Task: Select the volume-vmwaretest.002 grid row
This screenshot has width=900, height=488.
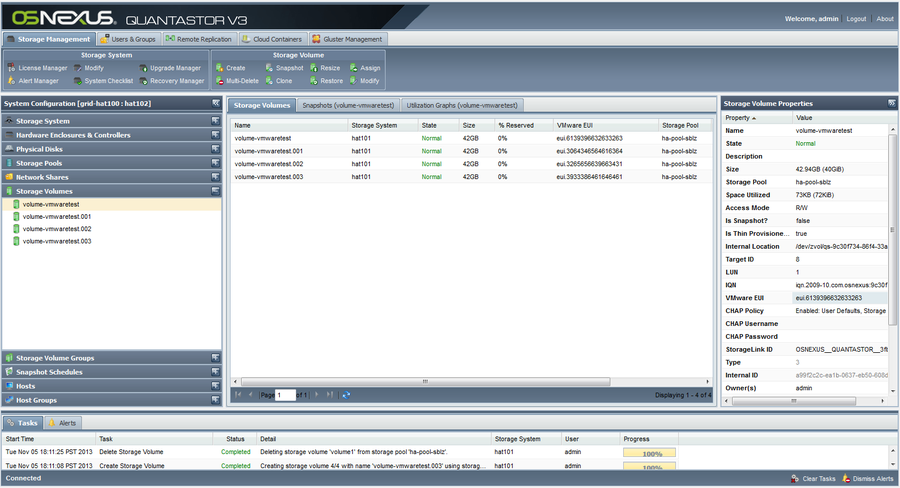Action: 471,164
